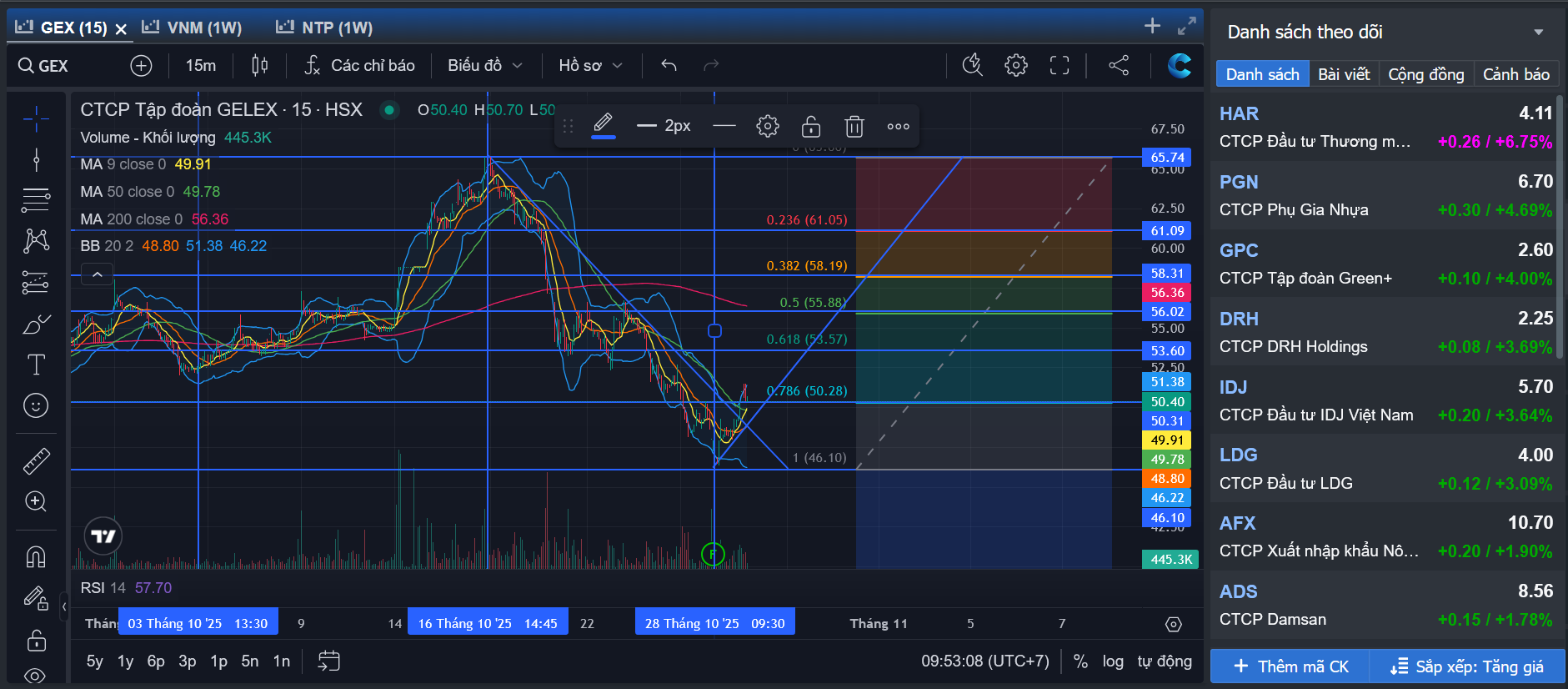Open the alert creation icon
The height and width of the screenshot is (689, 1568).
tap(973, 65)
